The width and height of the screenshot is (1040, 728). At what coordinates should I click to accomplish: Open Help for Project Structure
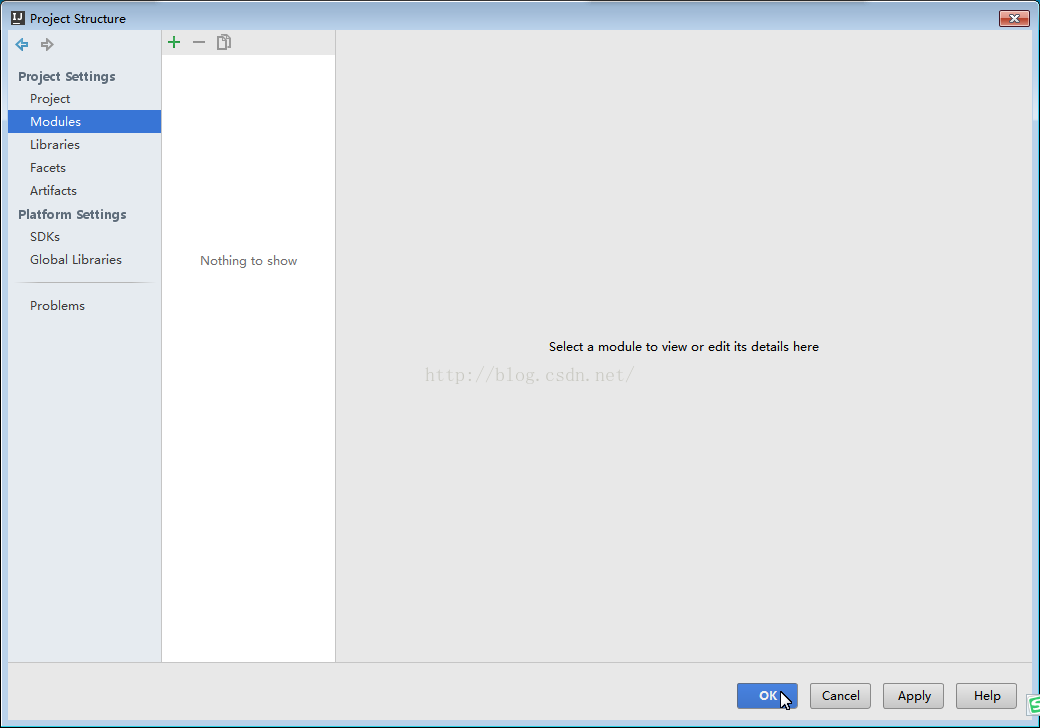click(x=986, y=696)
